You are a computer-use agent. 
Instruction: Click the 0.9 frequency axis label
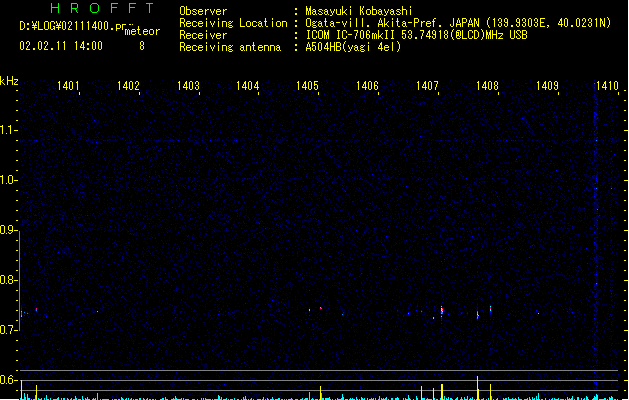(x=8, y=230)
